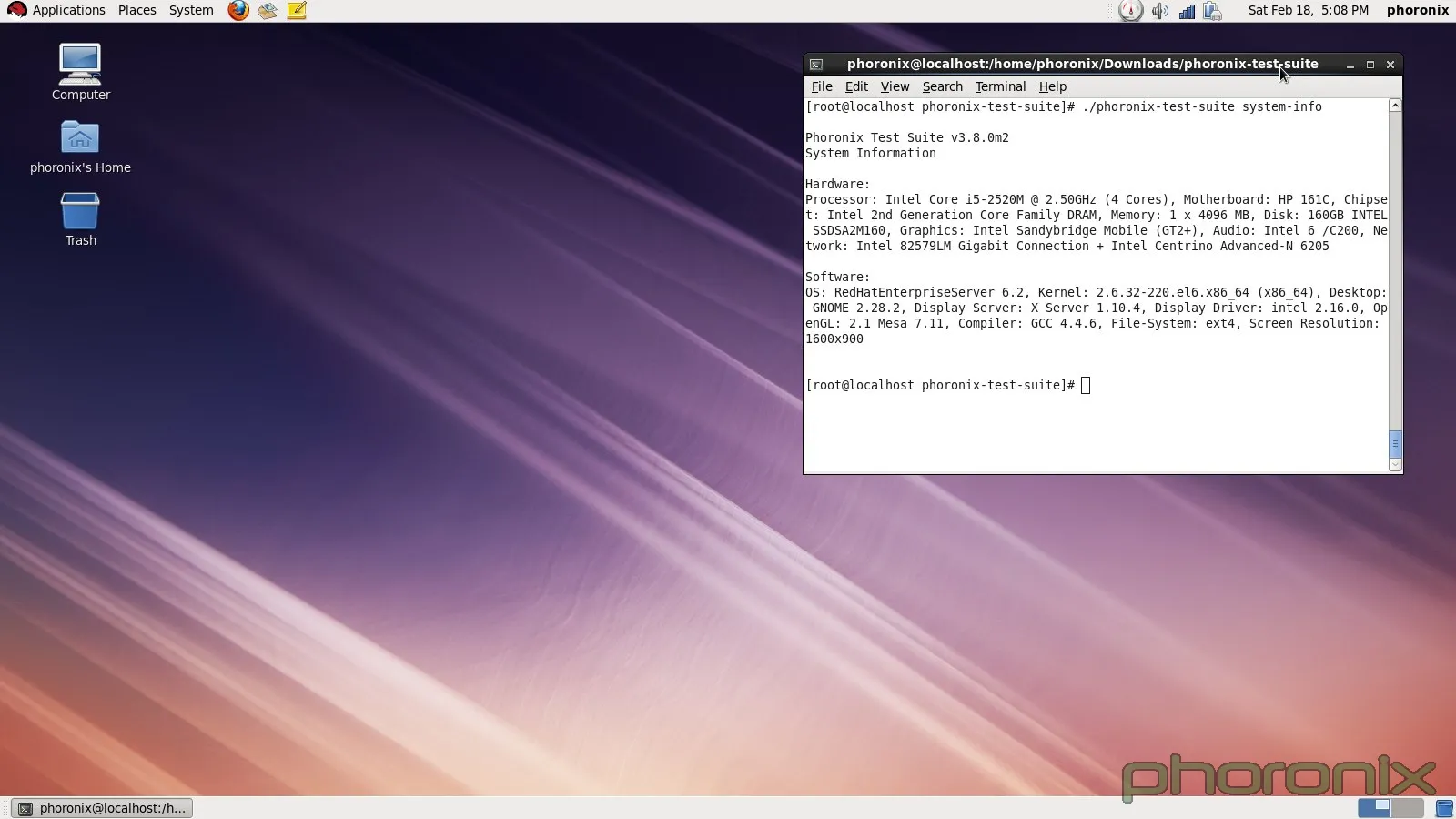Launch Firefox from the top panel
This screenshot has width=1456, height=819.
point(238,10)
